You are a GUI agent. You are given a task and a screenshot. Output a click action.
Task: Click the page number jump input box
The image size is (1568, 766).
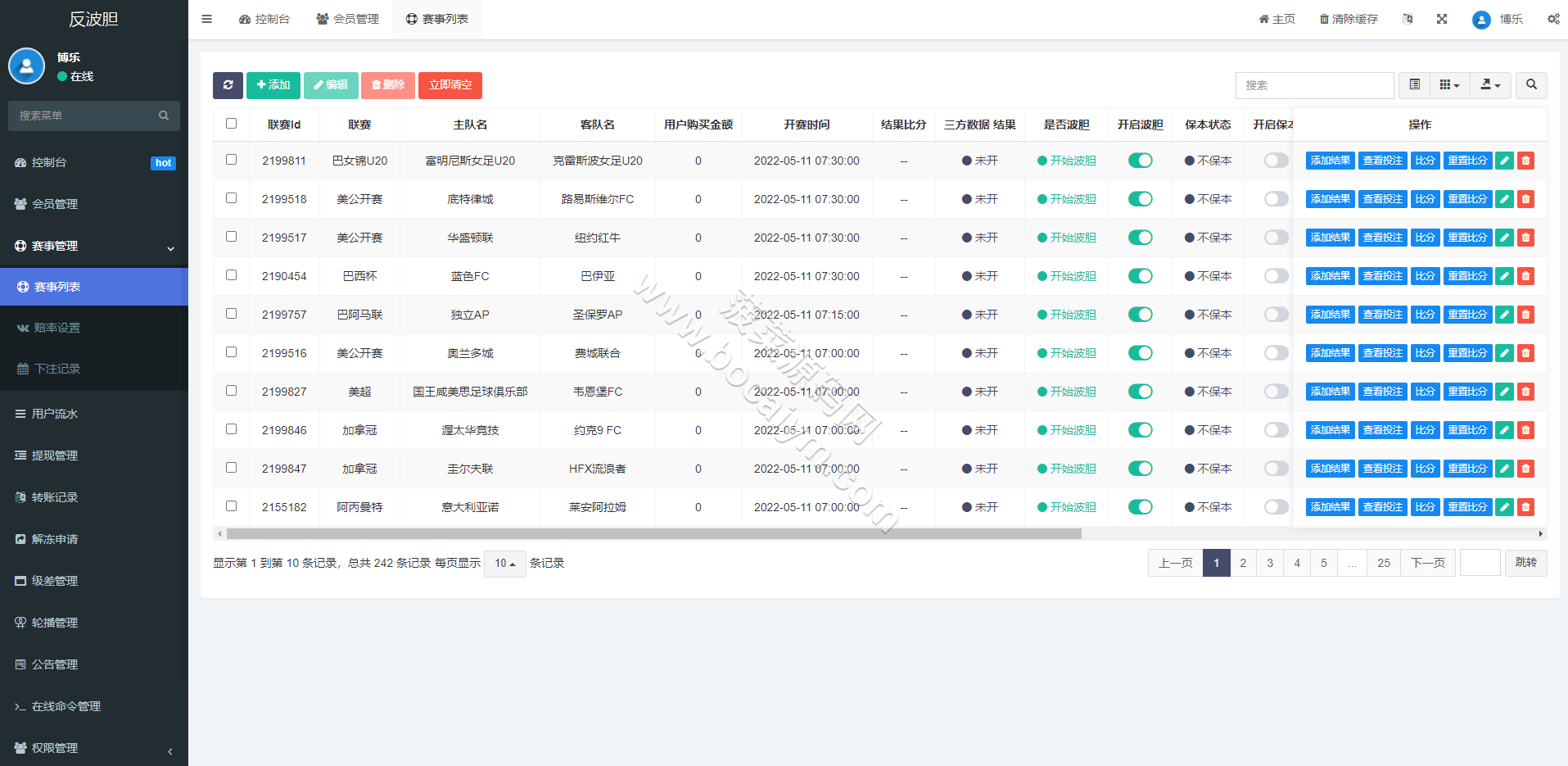pos(1480,563)
